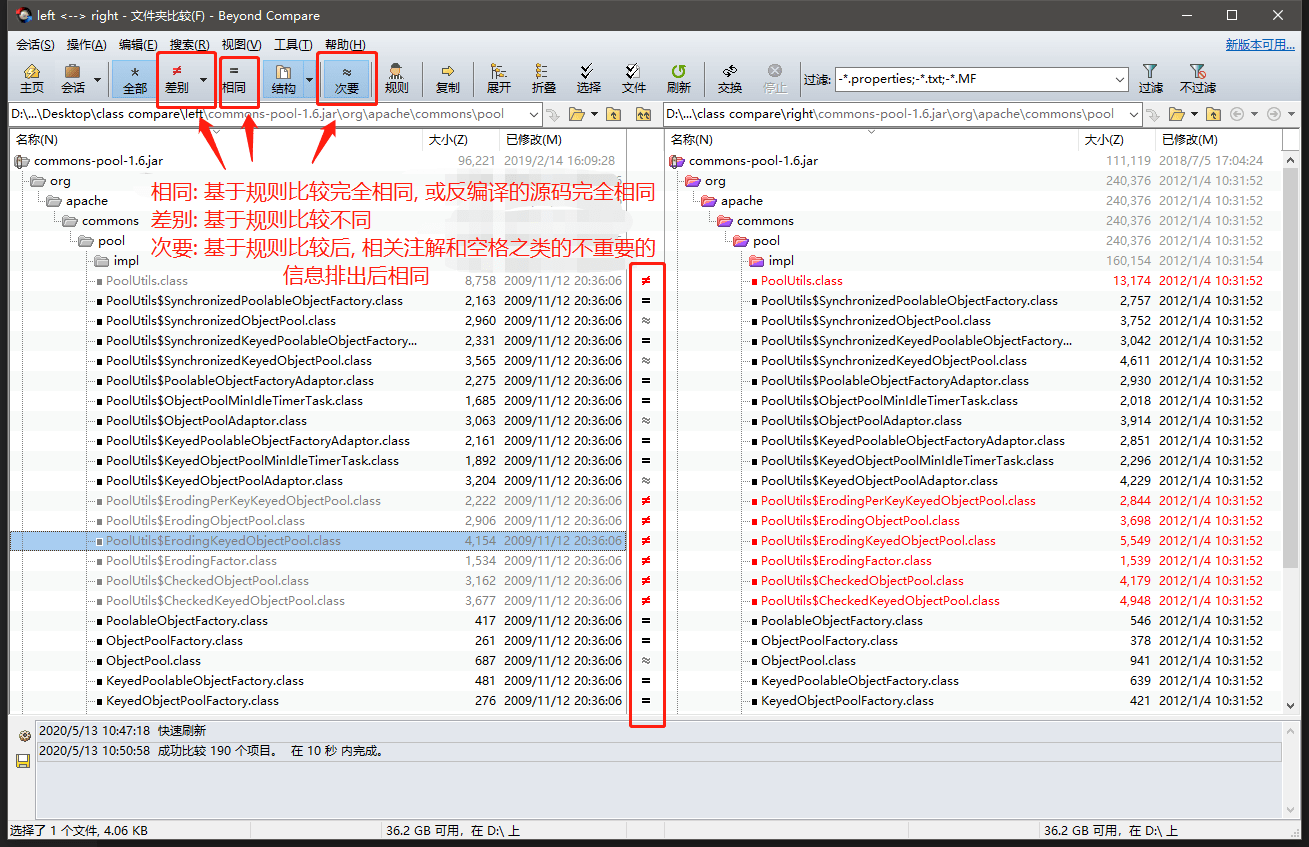Click the 结构 folder structure icon
This screenshot has height=847, width=1309.
(284, 79)
